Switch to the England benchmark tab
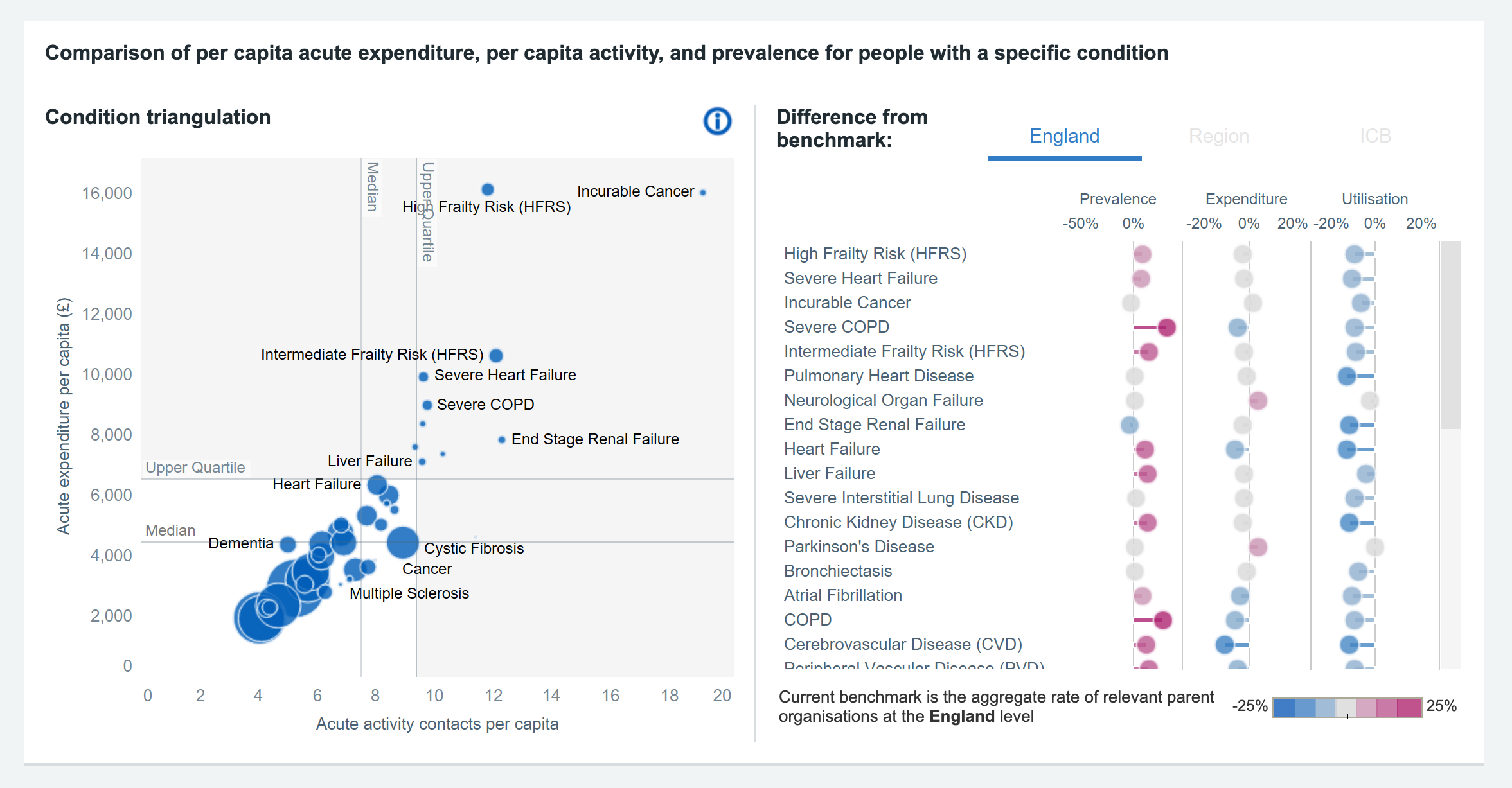Viewport: 1512px width, 788px height. (1064, 136)
